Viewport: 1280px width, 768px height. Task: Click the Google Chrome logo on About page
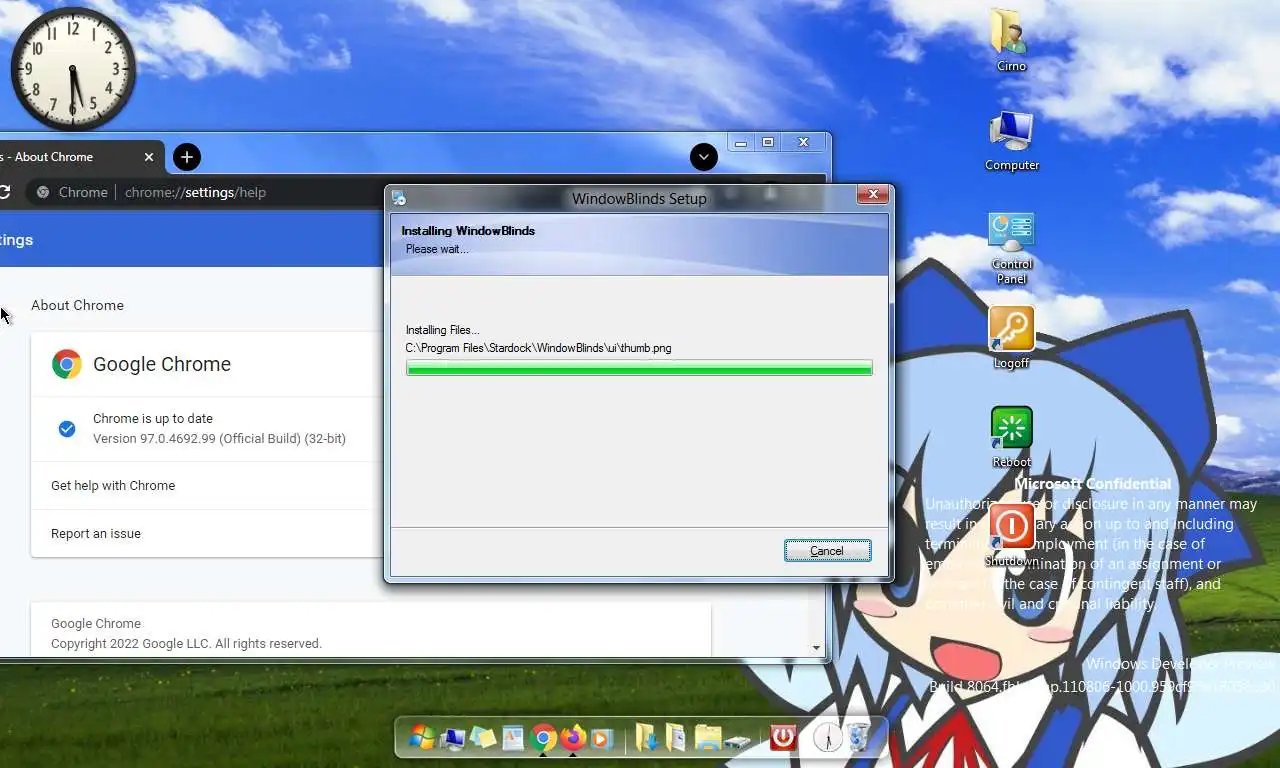click(67, 364)
